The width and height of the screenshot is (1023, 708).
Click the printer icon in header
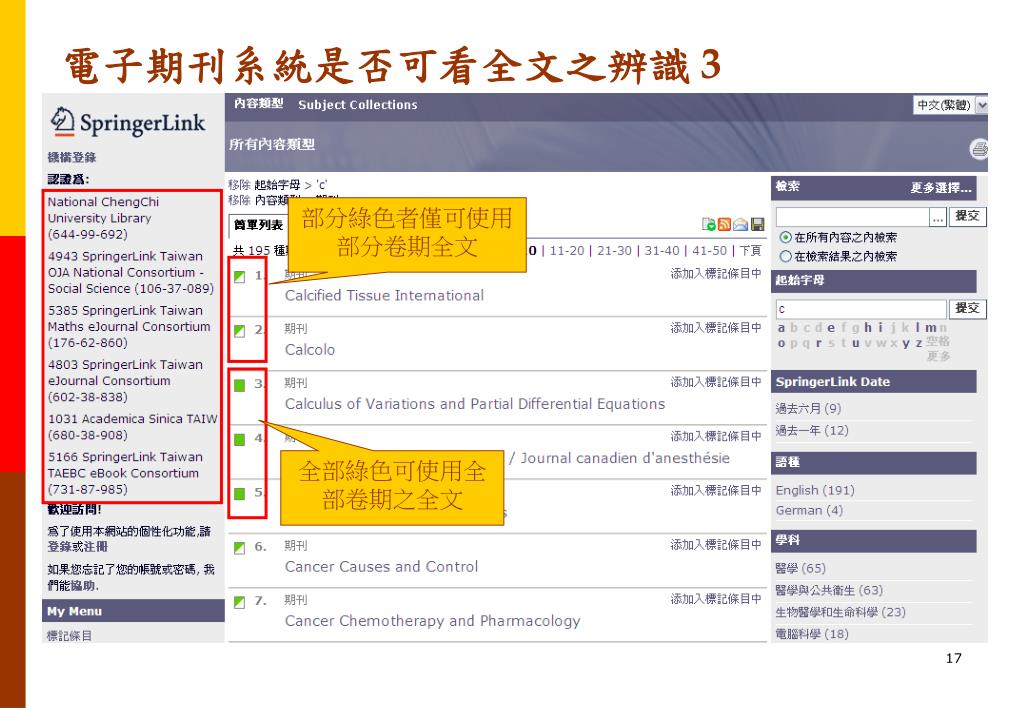(x=979, y=149)
